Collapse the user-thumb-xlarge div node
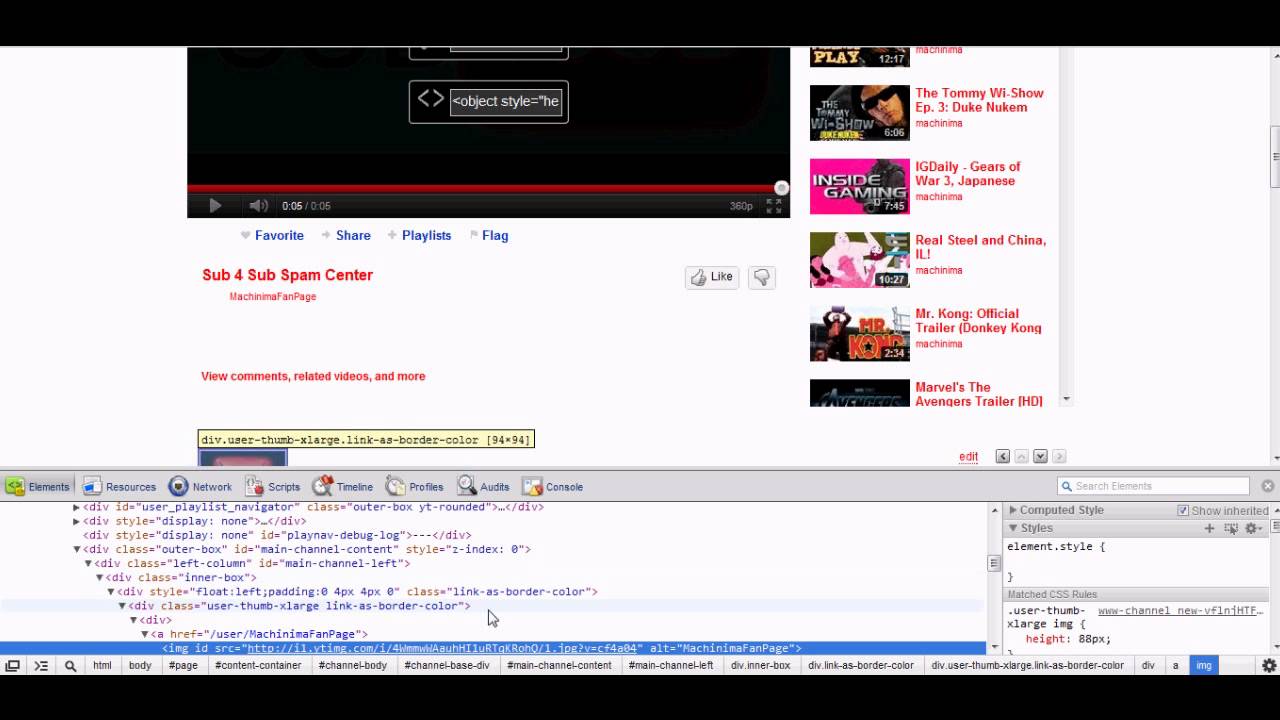Screen dimensions: 1280x720 point(122,606)
